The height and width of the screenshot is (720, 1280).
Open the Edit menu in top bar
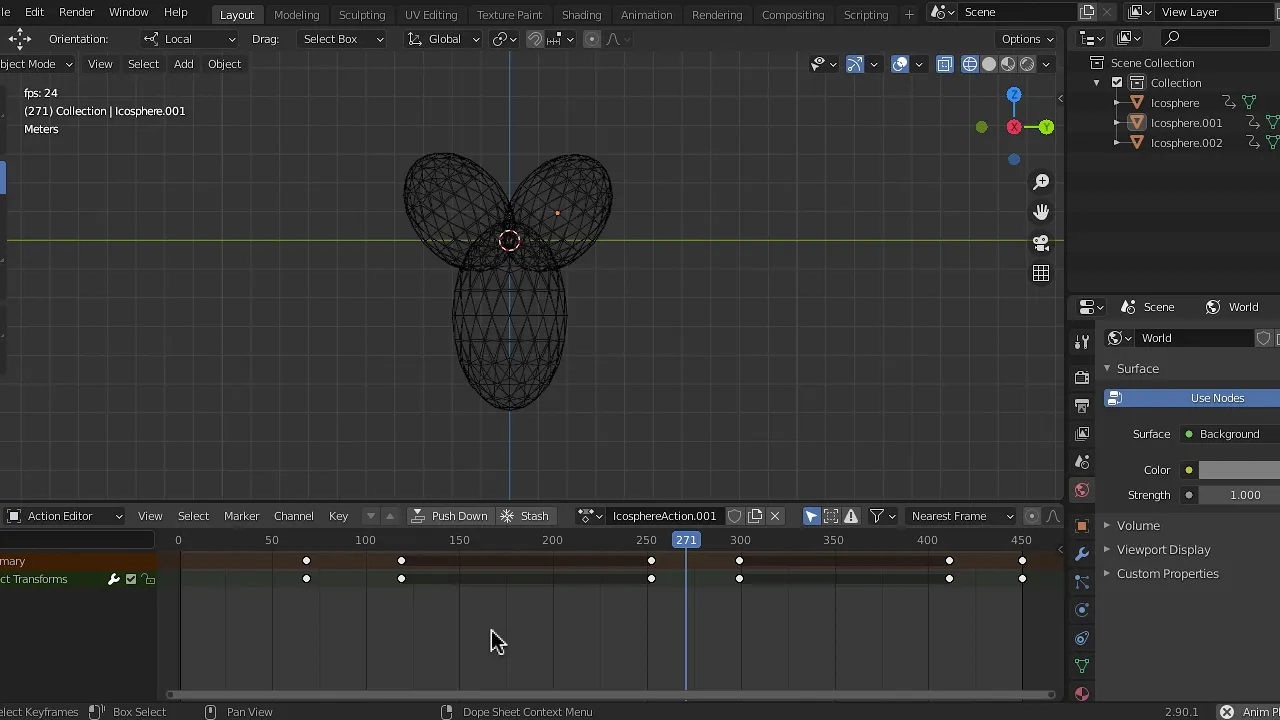coord(34,12)
